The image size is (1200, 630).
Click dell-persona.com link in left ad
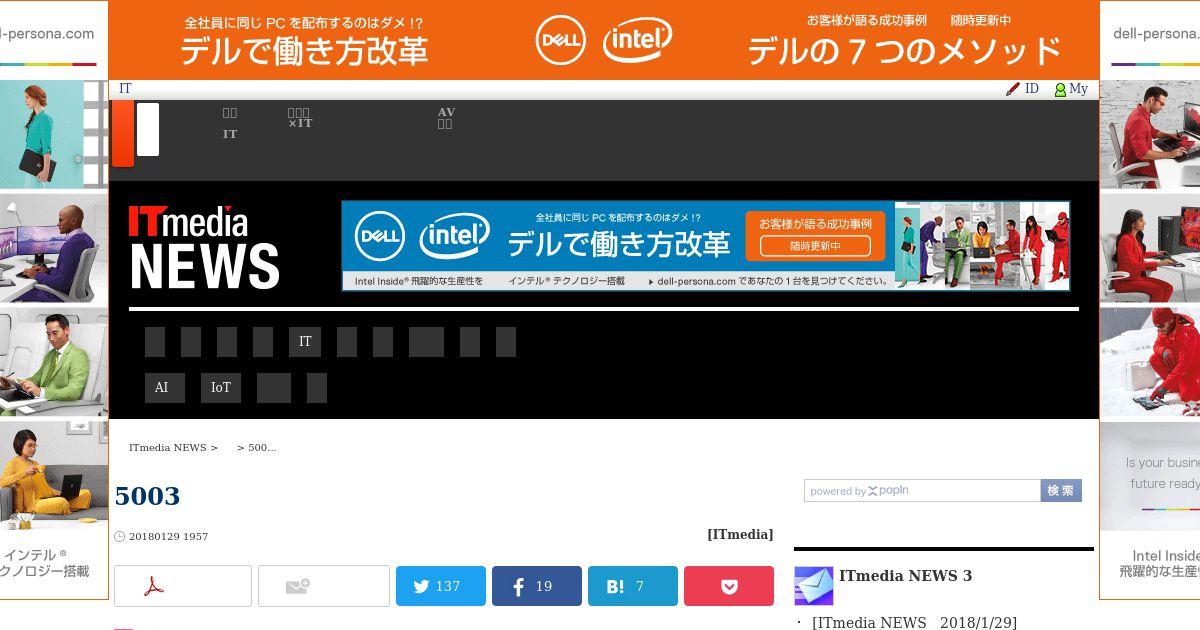[48, 33]
